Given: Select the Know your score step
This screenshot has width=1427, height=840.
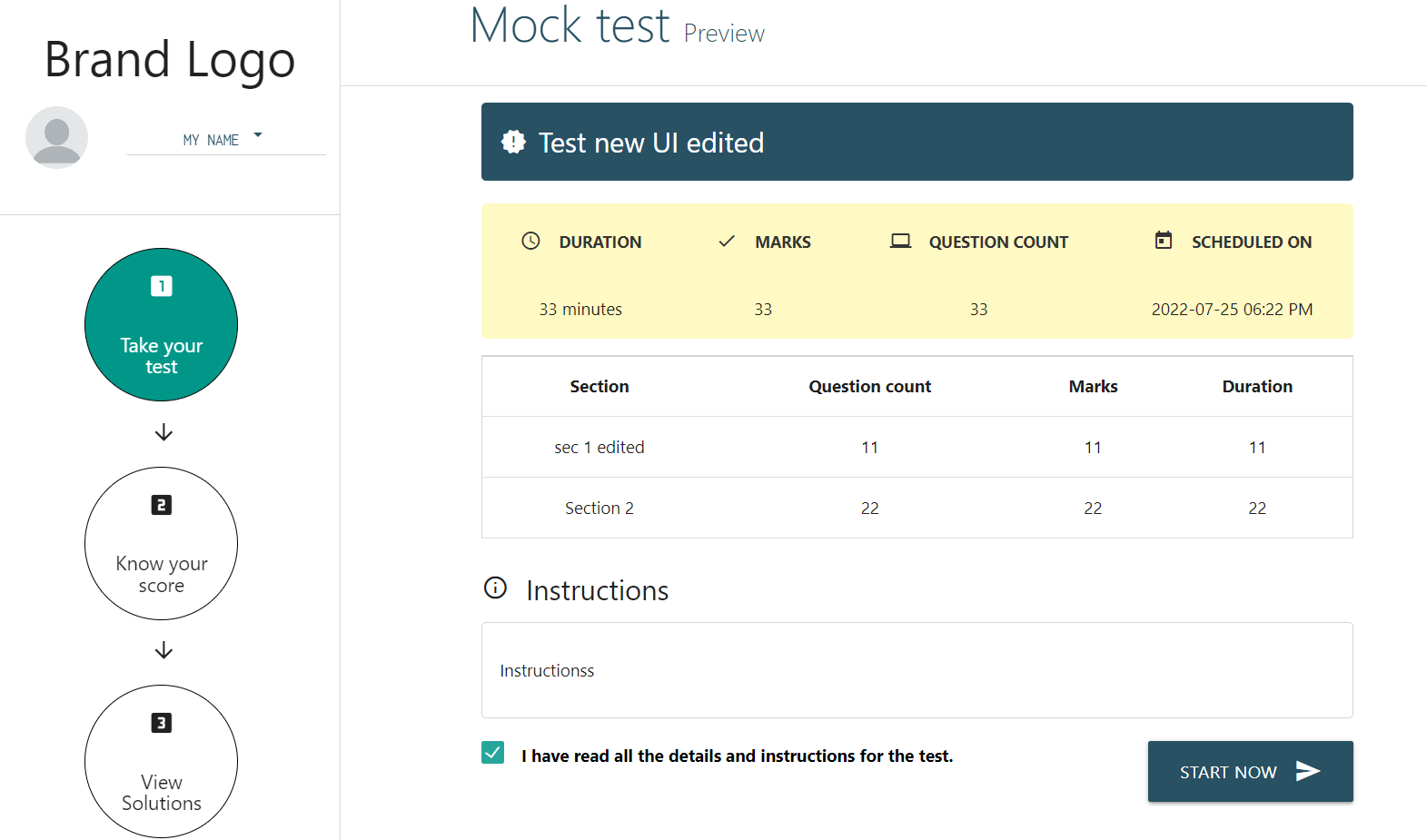Looking at the screenshot, I should [162, 544].
